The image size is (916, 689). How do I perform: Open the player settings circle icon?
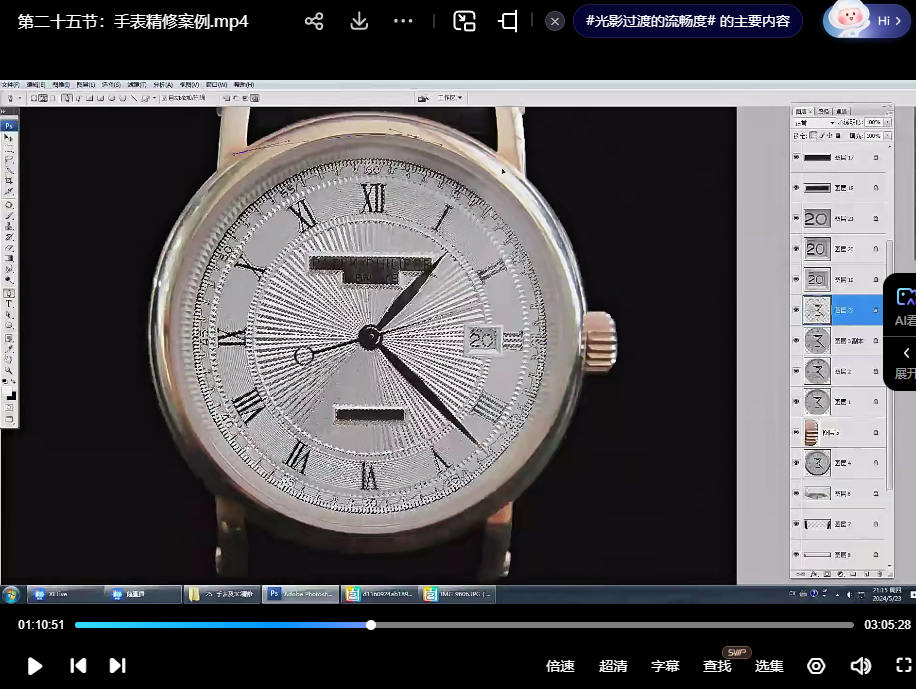(x=816, y=666)
